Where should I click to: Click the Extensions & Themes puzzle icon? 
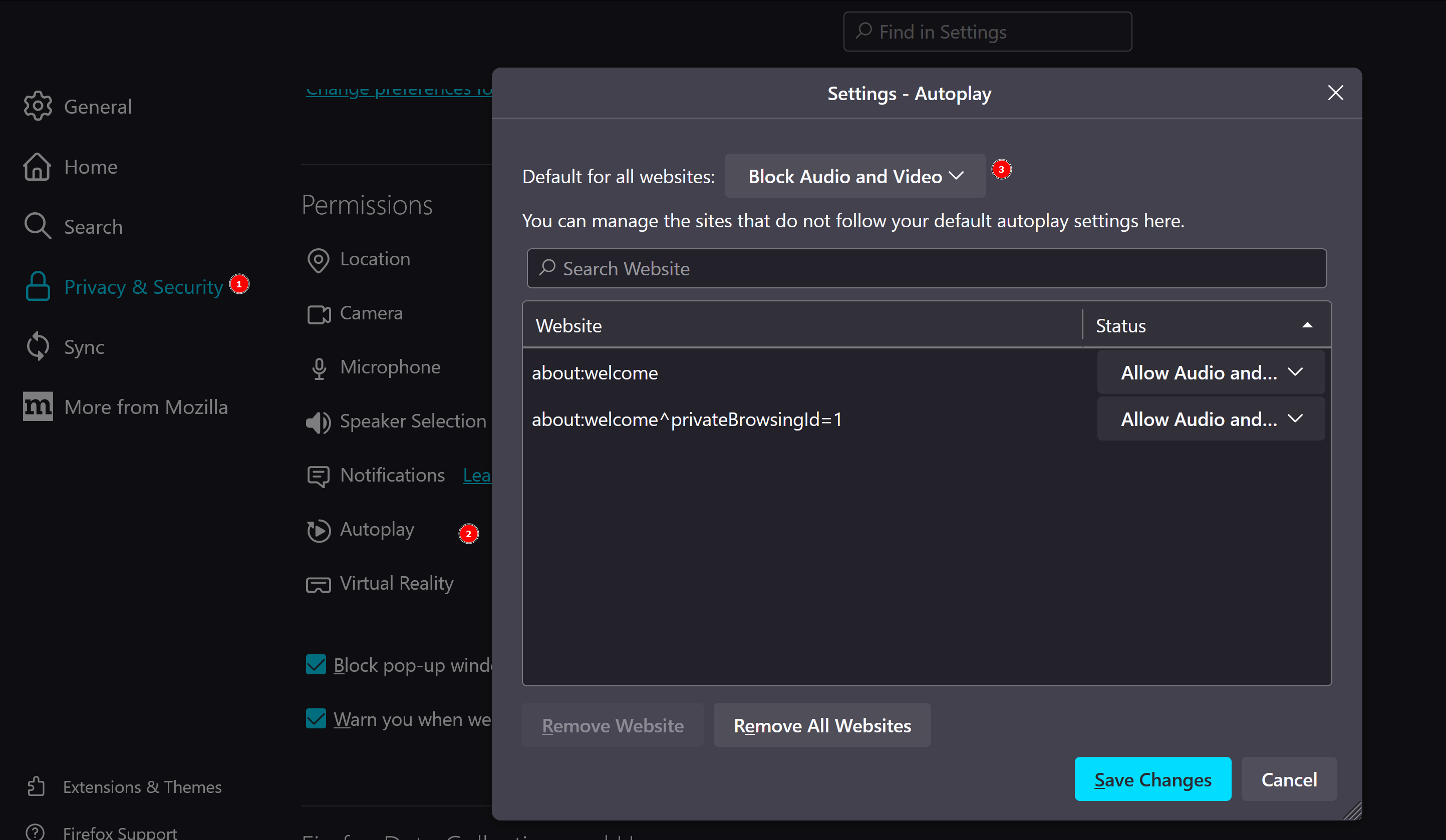[x=36, y=786]
